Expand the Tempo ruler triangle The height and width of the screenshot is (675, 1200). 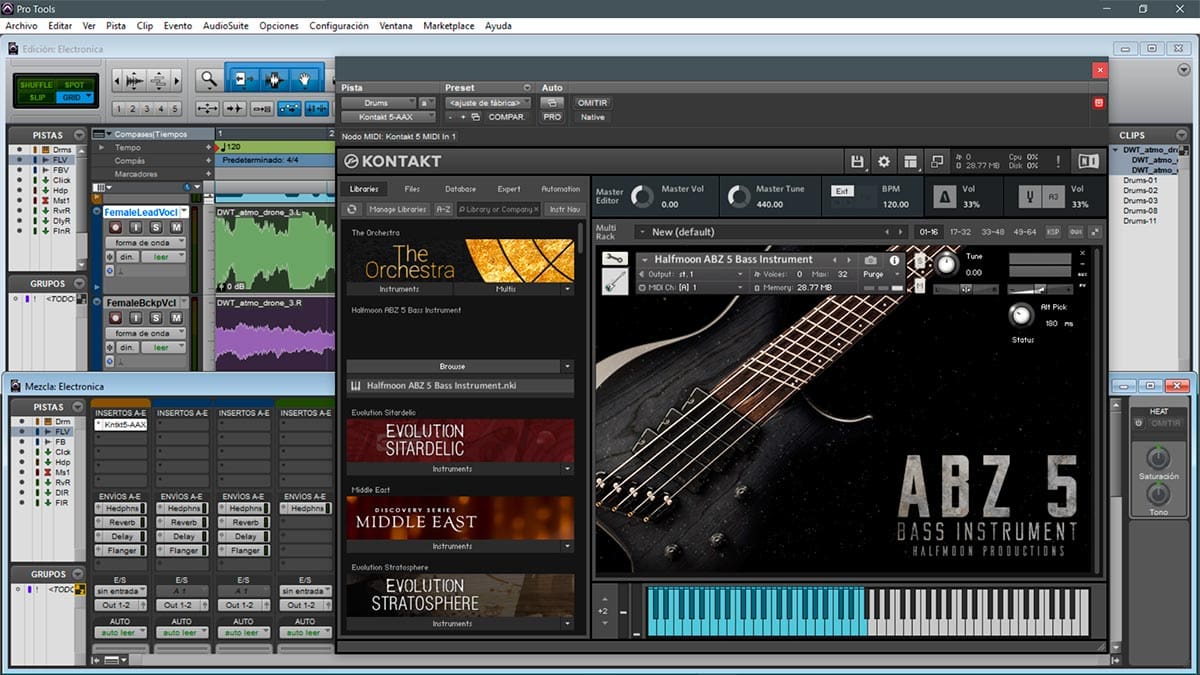(99, 147)
